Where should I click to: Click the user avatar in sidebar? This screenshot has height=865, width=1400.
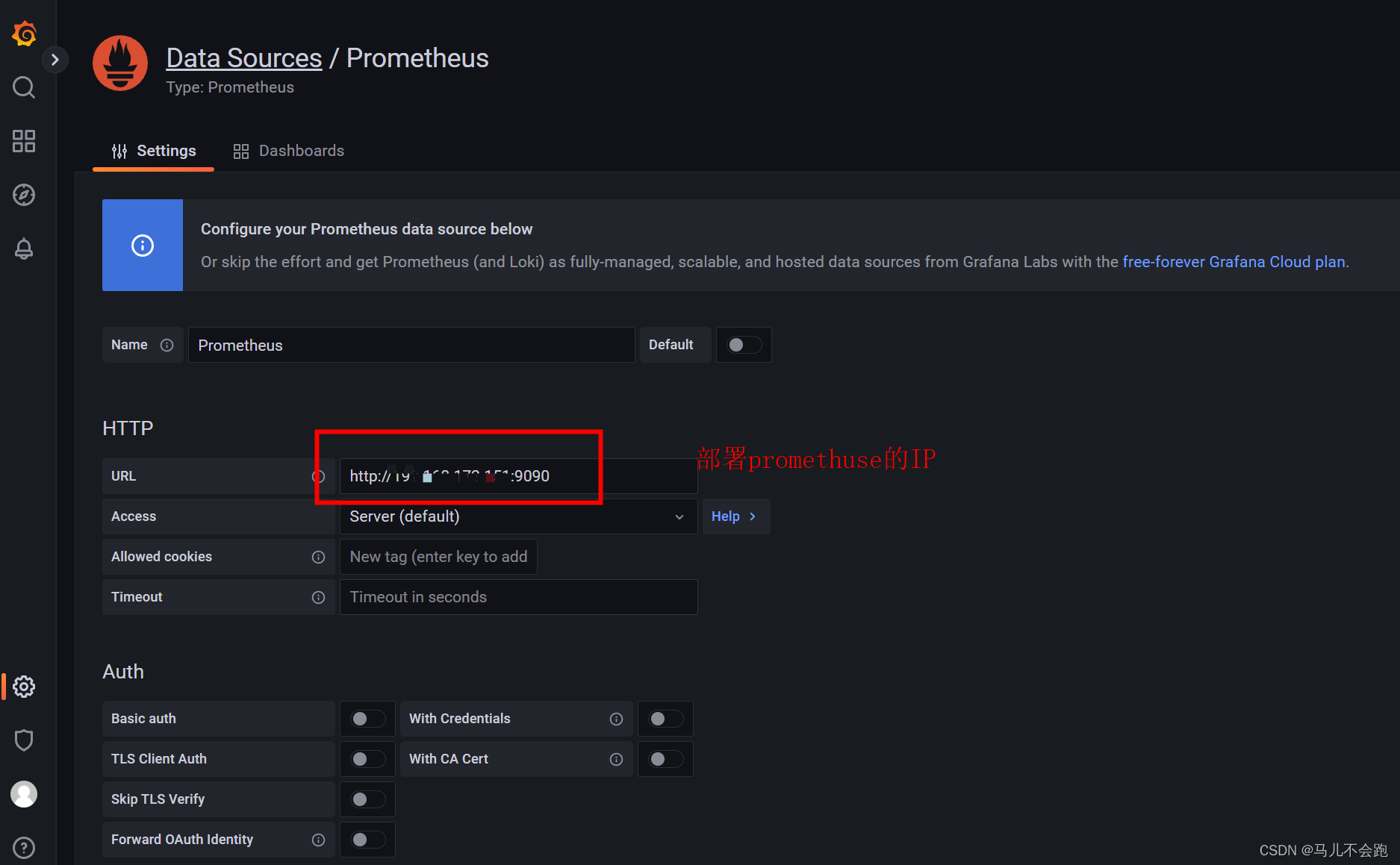(x=24, y=794)
